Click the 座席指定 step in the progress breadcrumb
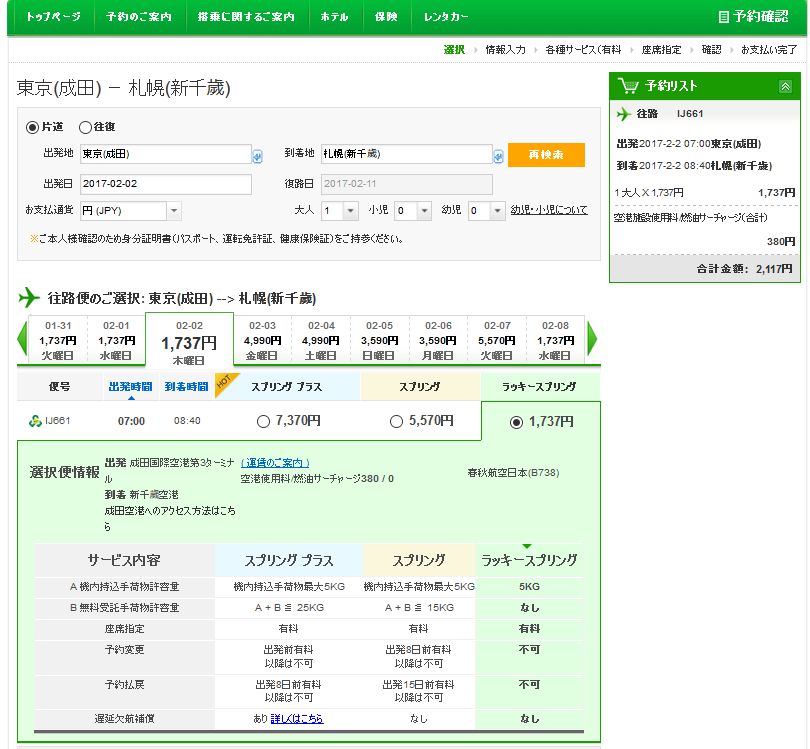This screenshot has width=810, height=749. pyautogui.click(x=661, y=50)
